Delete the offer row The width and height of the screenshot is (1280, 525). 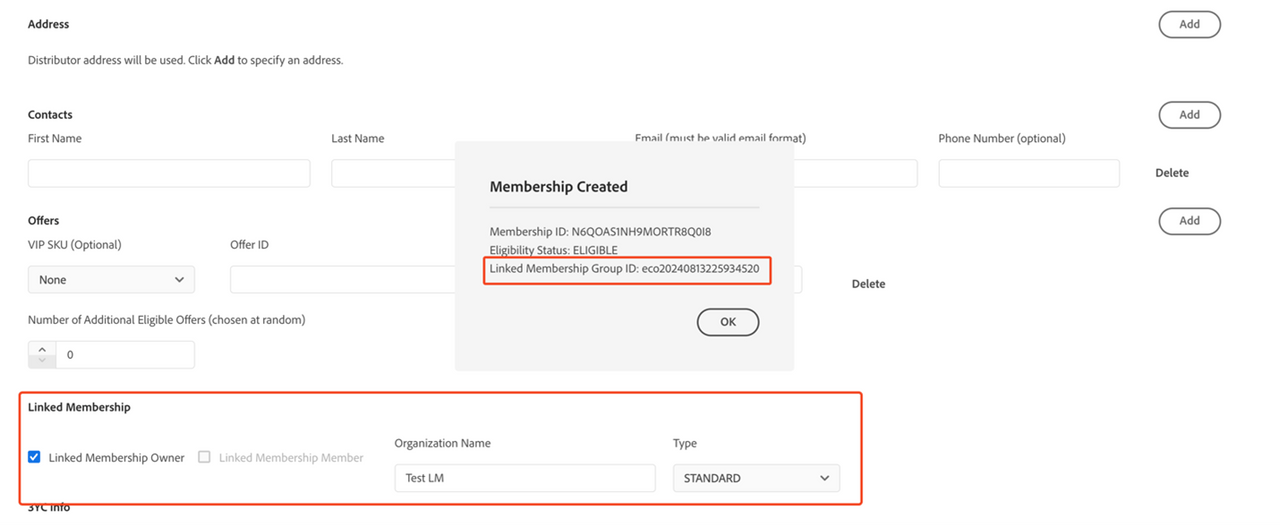[868, 284]
